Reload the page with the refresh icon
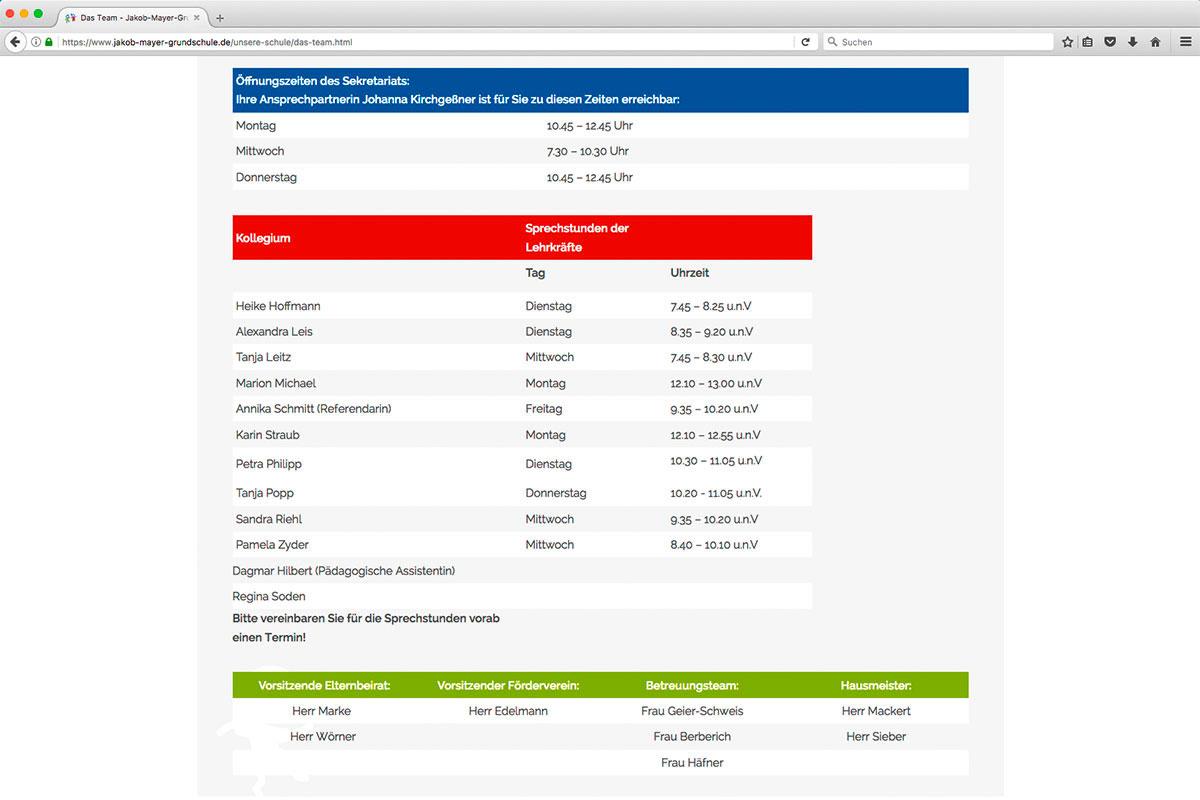 (805, 42)
